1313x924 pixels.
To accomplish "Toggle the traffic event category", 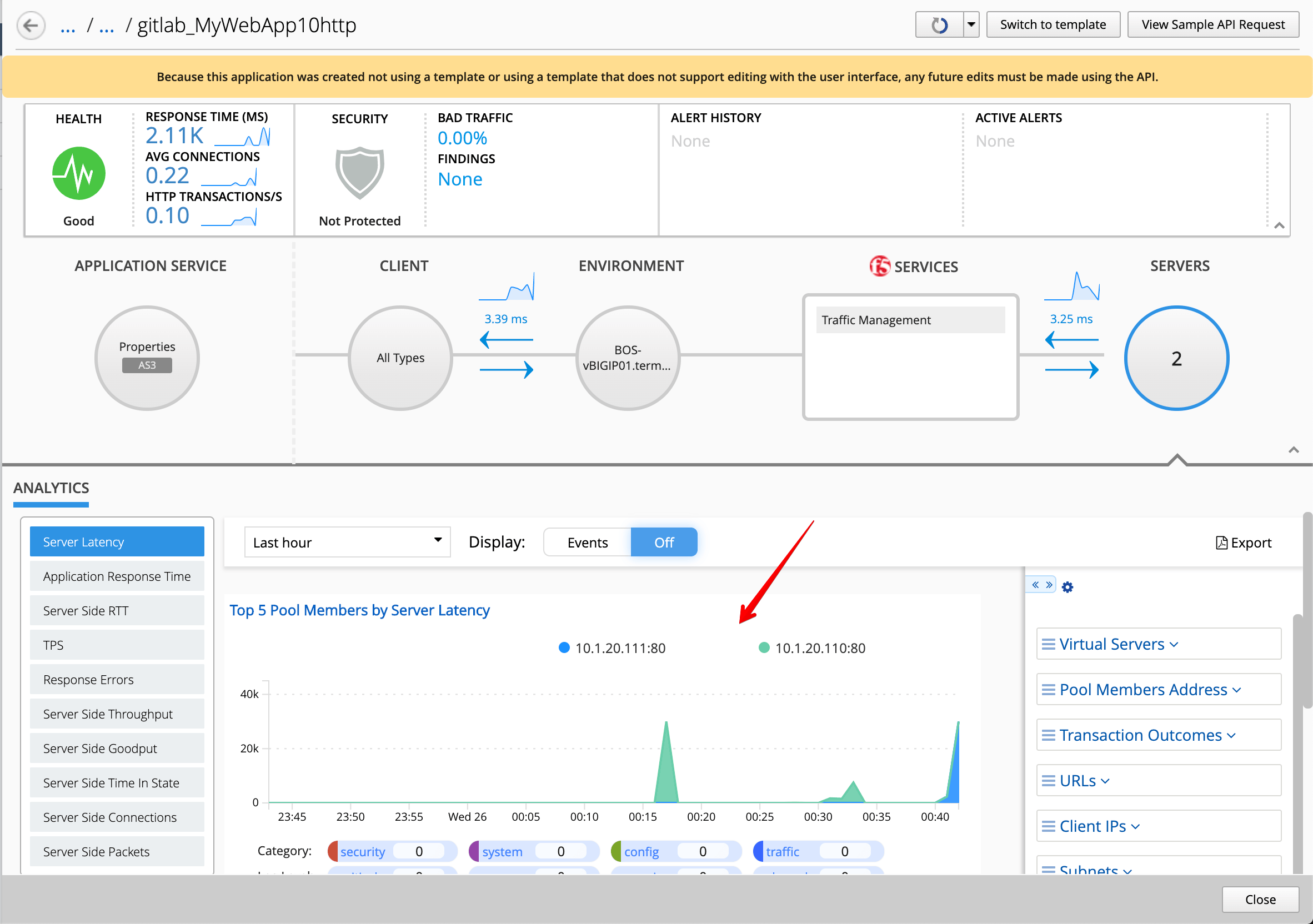I will [818, 852].
